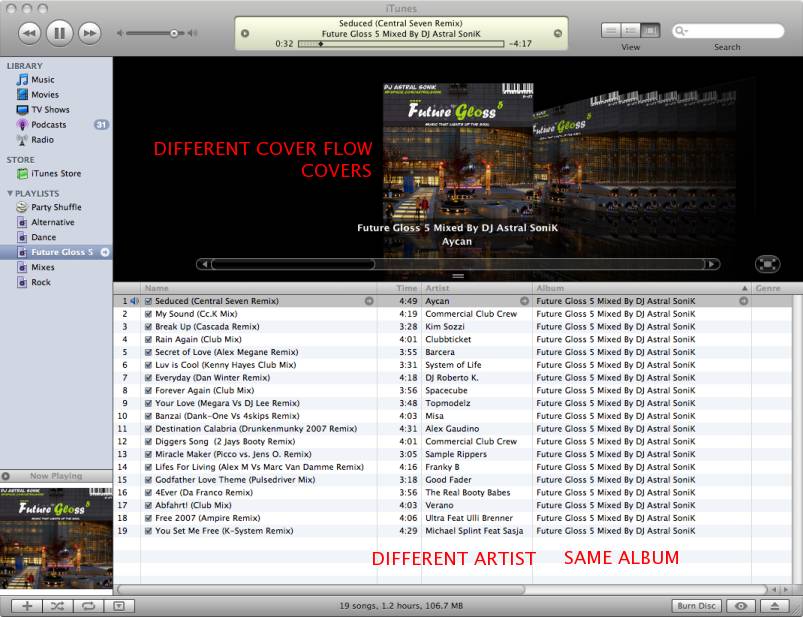Click store arrow next to Aycan artist
The height and width of the screenshot is (617, 803).
[x=524, y=301]
